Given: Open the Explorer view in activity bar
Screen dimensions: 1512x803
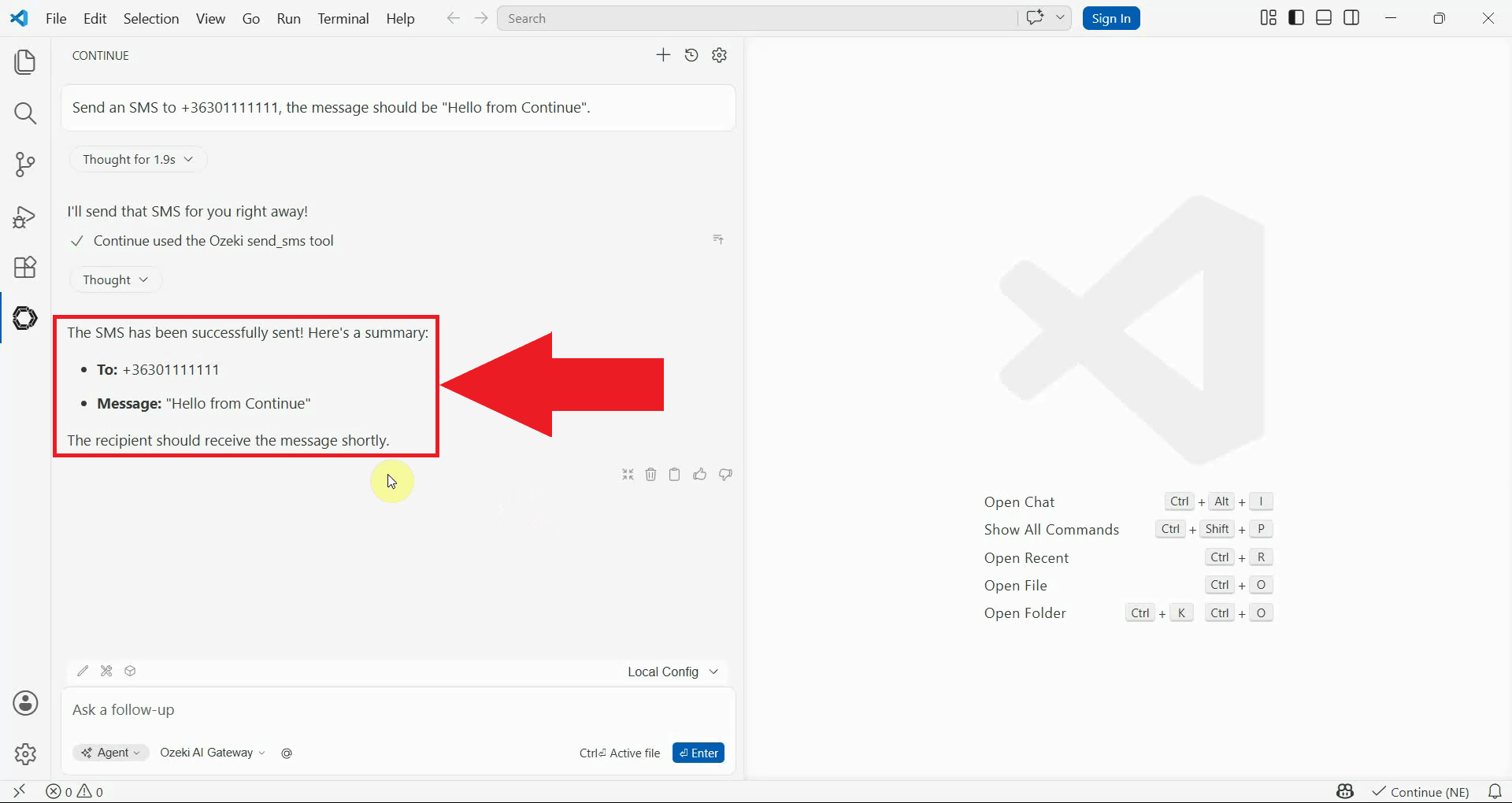Looking at the screenshot, I should (x=25, y=62).
